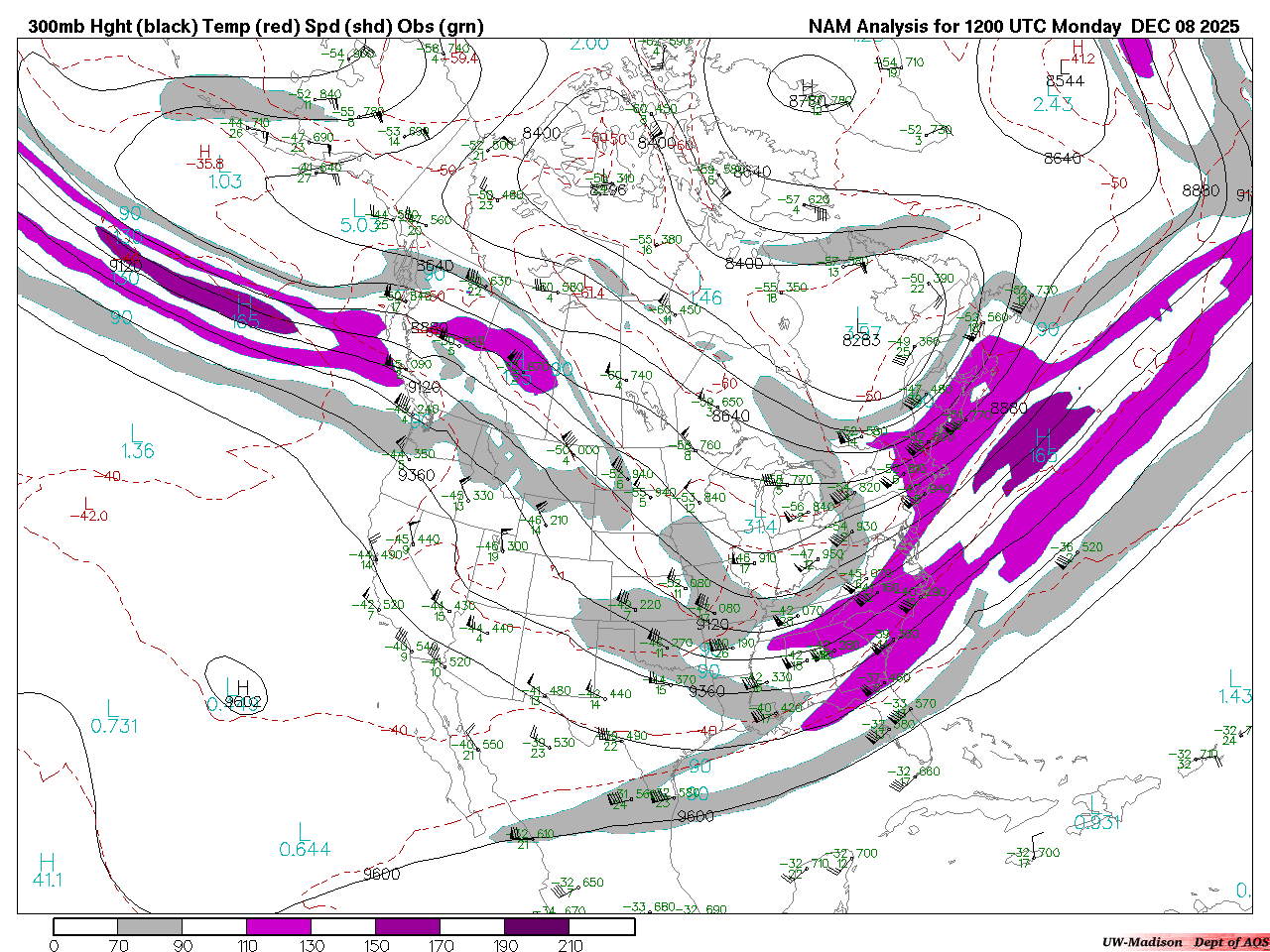Viewport: 1270px width, 952px height.
Task: Click the "110" tick label under the color bar
Action: pyautogui.click(x=247, y=945)
